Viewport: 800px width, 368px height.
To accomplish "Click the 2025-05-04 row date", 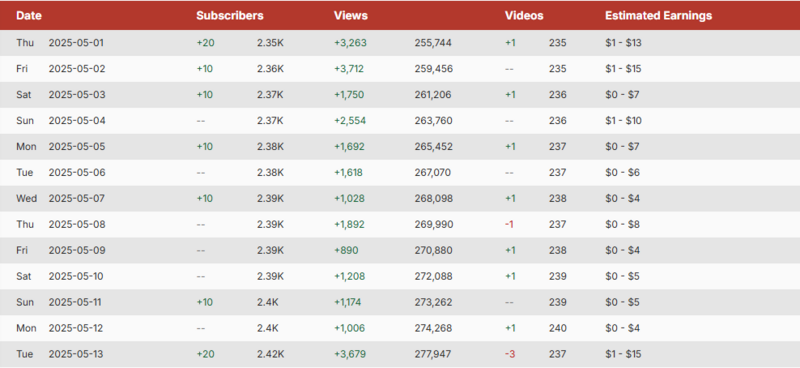I will [x=77, y=121].
